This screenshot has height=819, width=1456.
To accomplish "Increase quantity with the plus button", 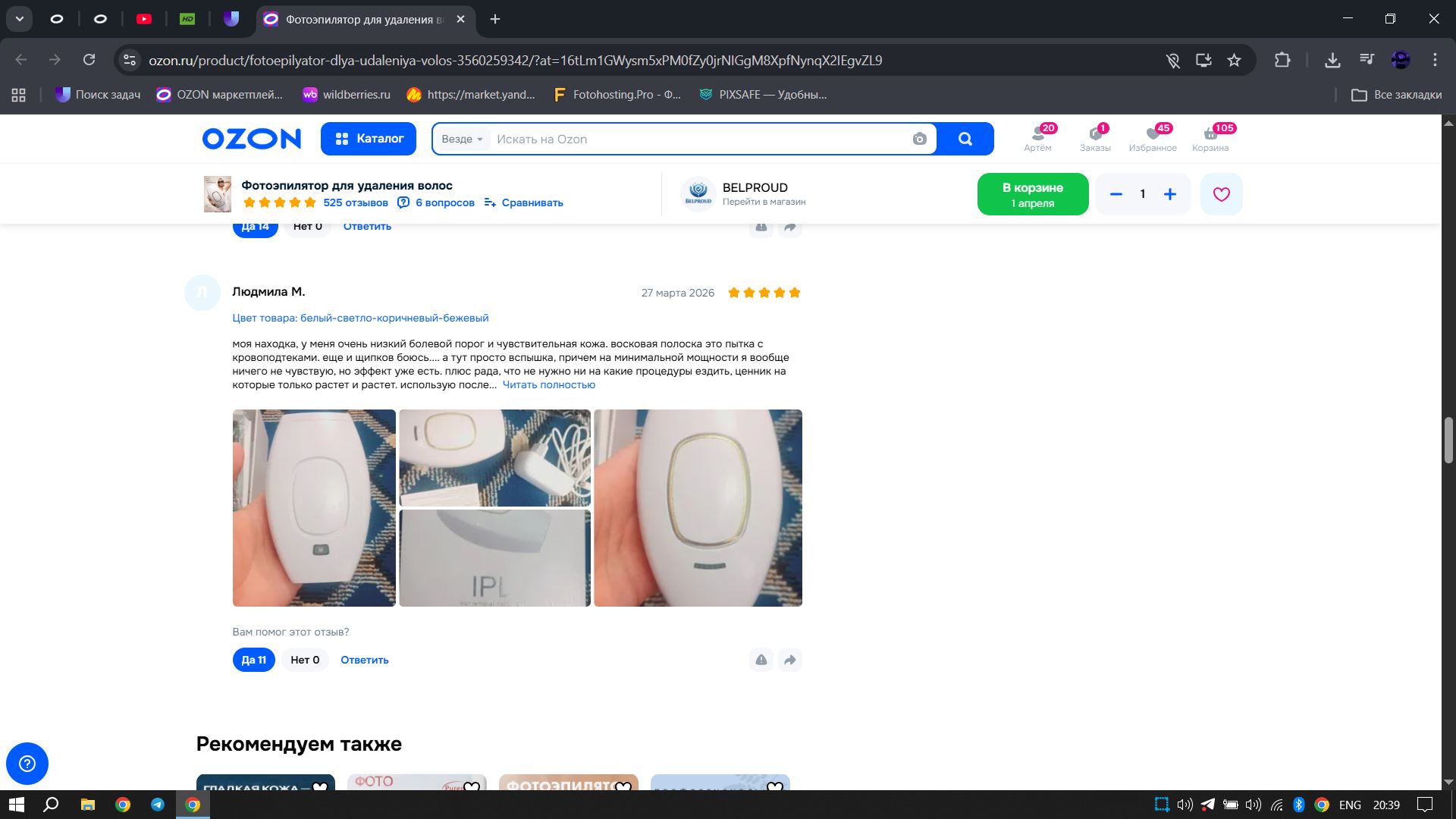I will pyautogui.click(x=1169, y=194).
